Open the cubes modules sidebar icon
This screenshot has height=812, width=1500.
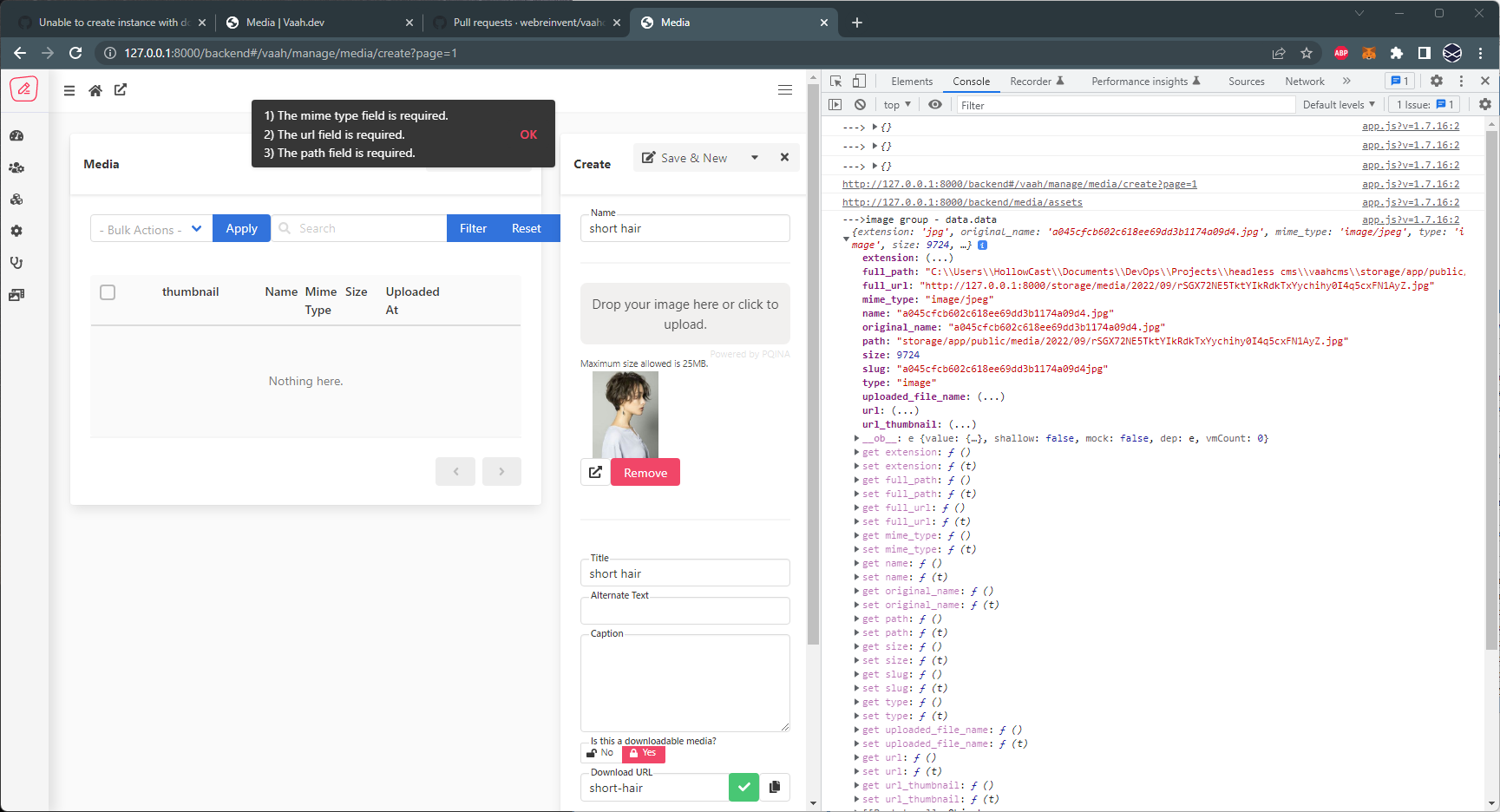pyautogui.click(x=16, y=200)
